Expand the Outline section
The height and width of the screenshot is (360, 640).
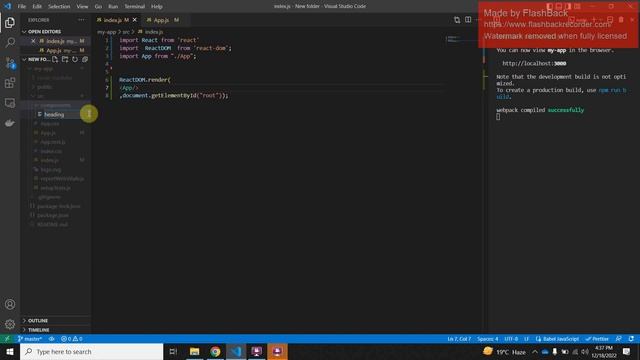[x=55, y=321]
